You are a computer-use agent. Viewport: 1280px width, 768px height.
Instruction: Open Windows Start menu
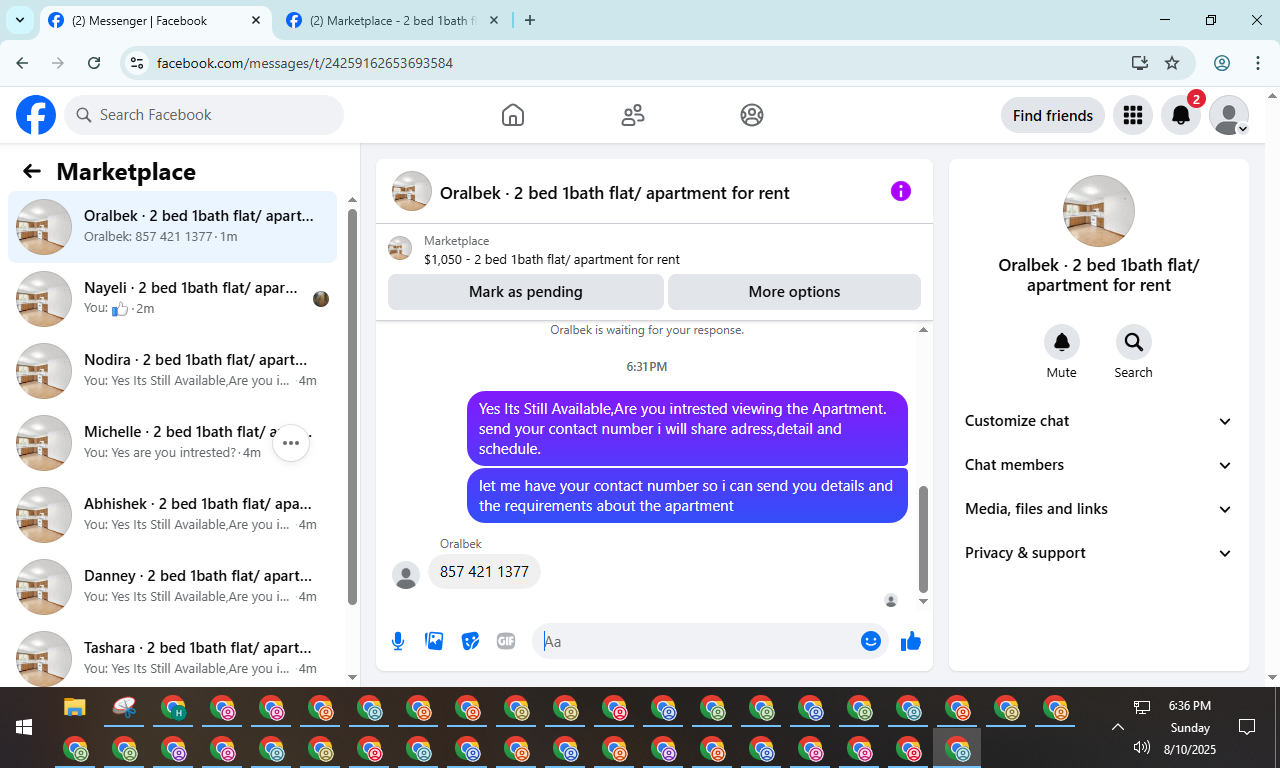23,727
